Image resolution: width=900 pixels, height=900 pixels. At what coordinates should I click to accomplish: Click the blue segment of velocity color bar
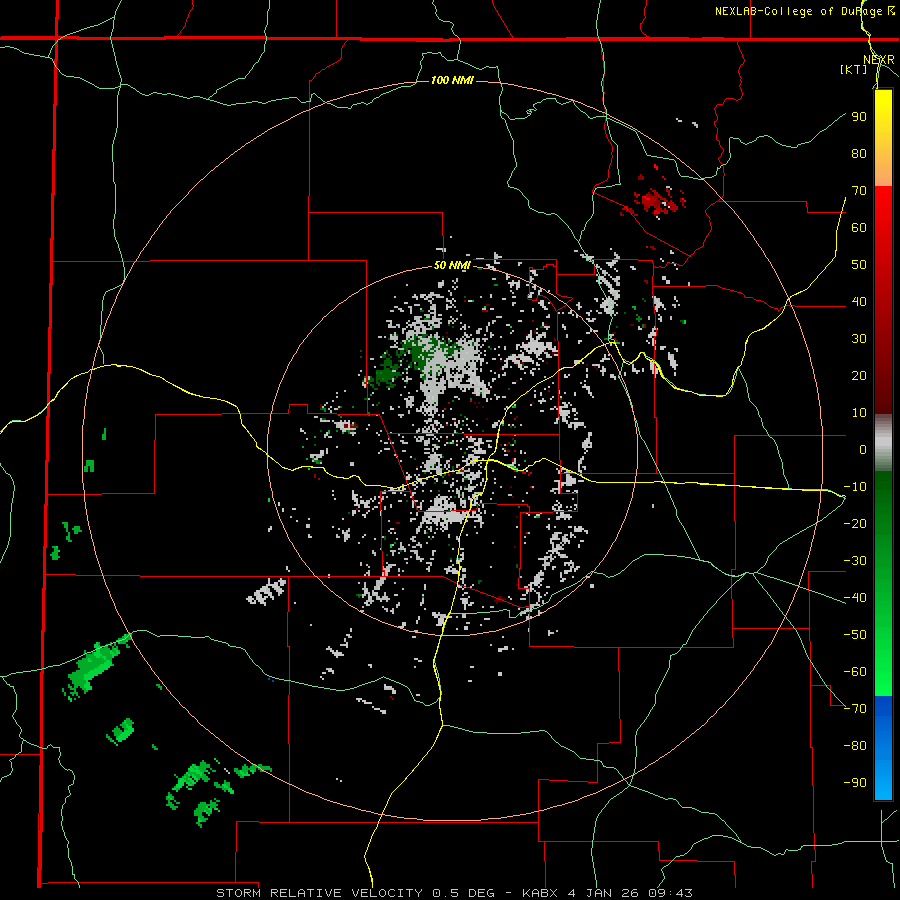(x=883, y=747)
